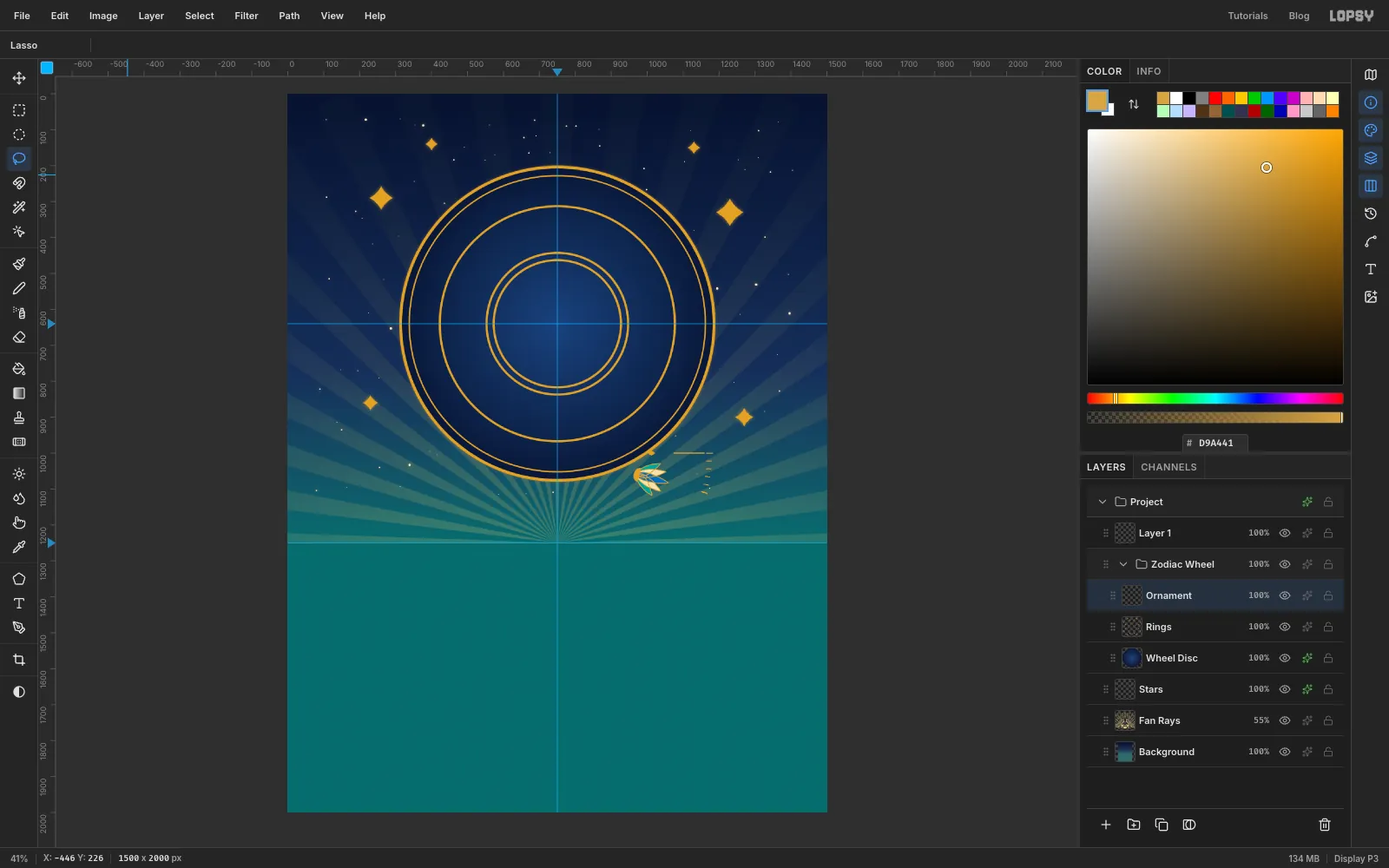This screenshot has width=1389, height=868.
Task: Select the Polygon shape tool
Action: [x=19, y=579]
